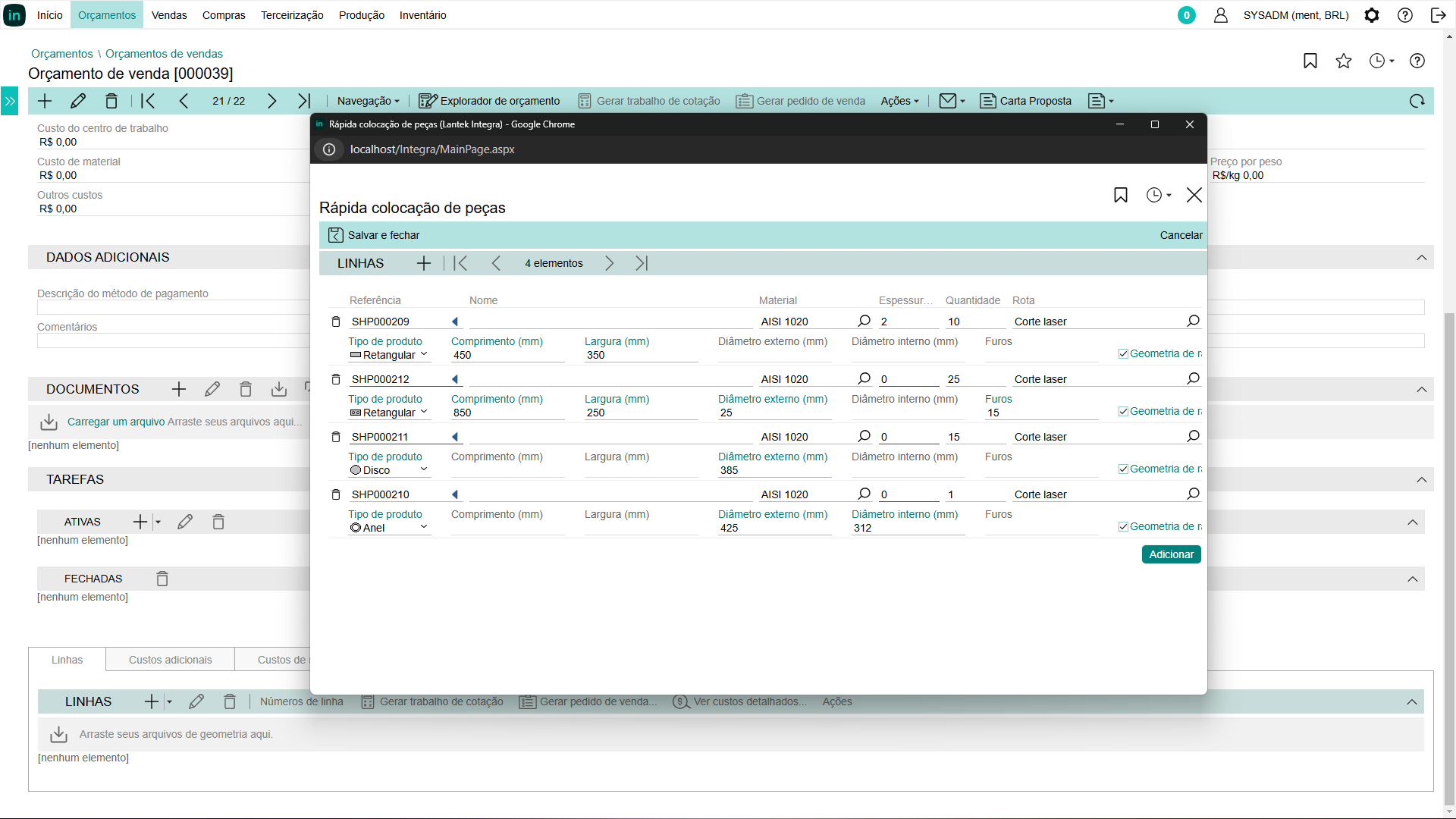Open Disco product type dropdown
Viewport: 1456px width, 819px height.
[389, 470]
